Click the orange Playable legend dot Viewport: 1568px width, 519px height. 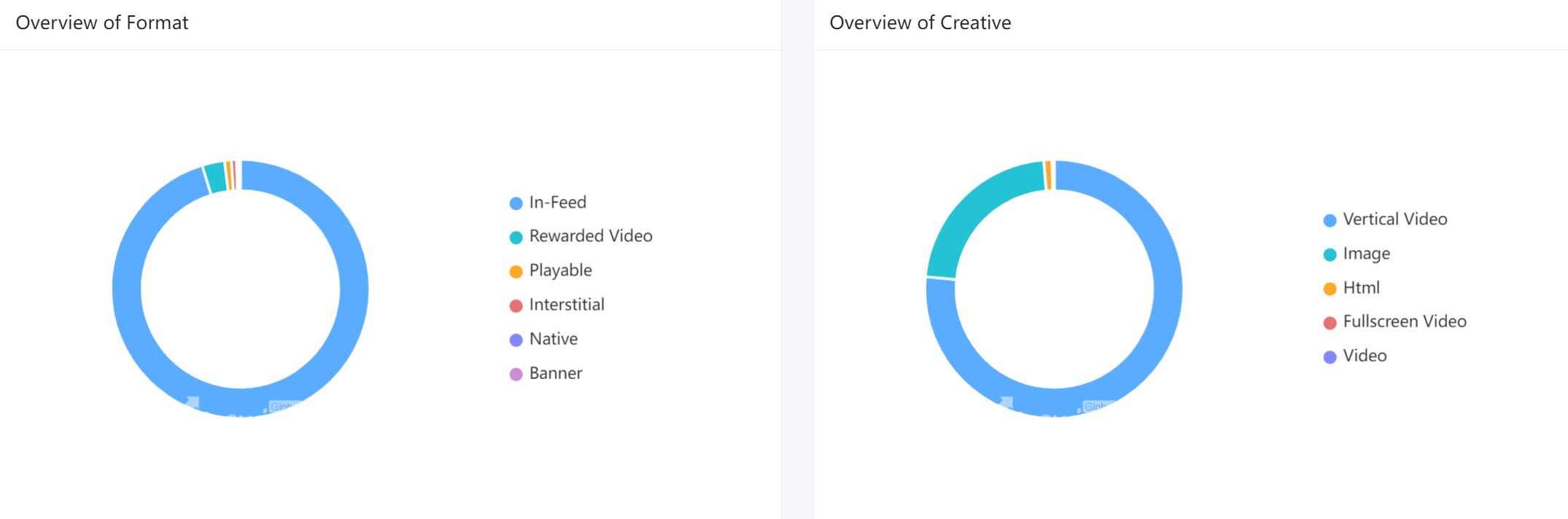(516, 272)
